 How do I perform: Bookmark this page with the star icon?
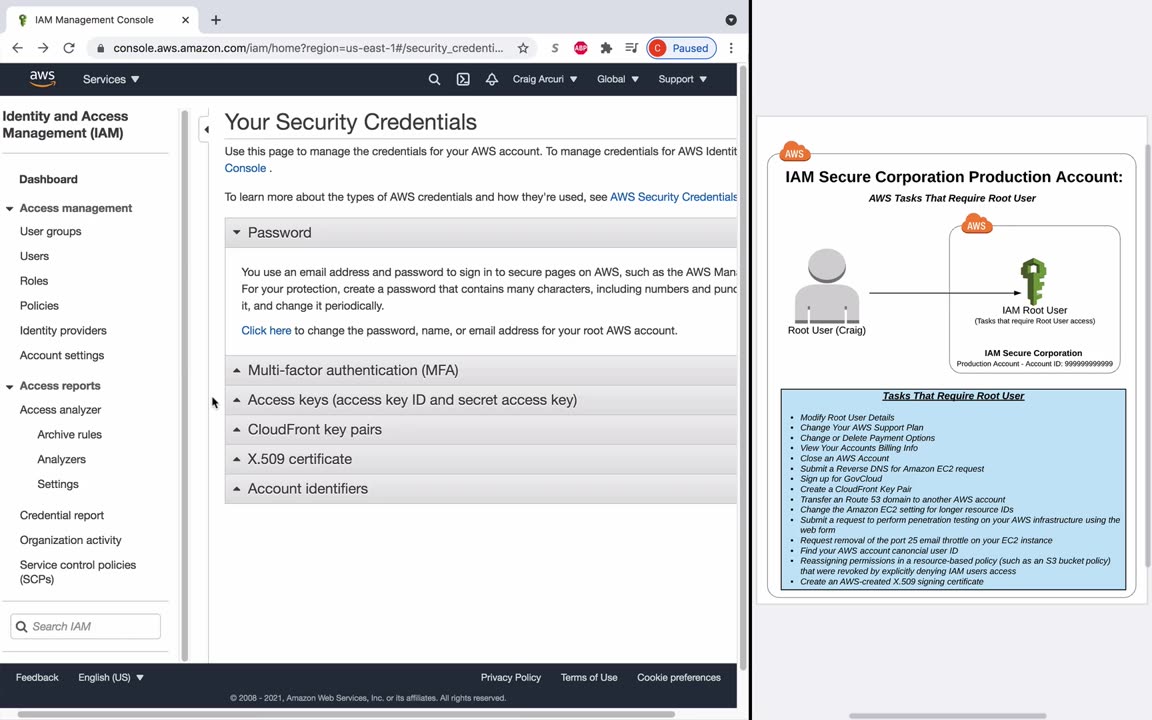point(523,48)
